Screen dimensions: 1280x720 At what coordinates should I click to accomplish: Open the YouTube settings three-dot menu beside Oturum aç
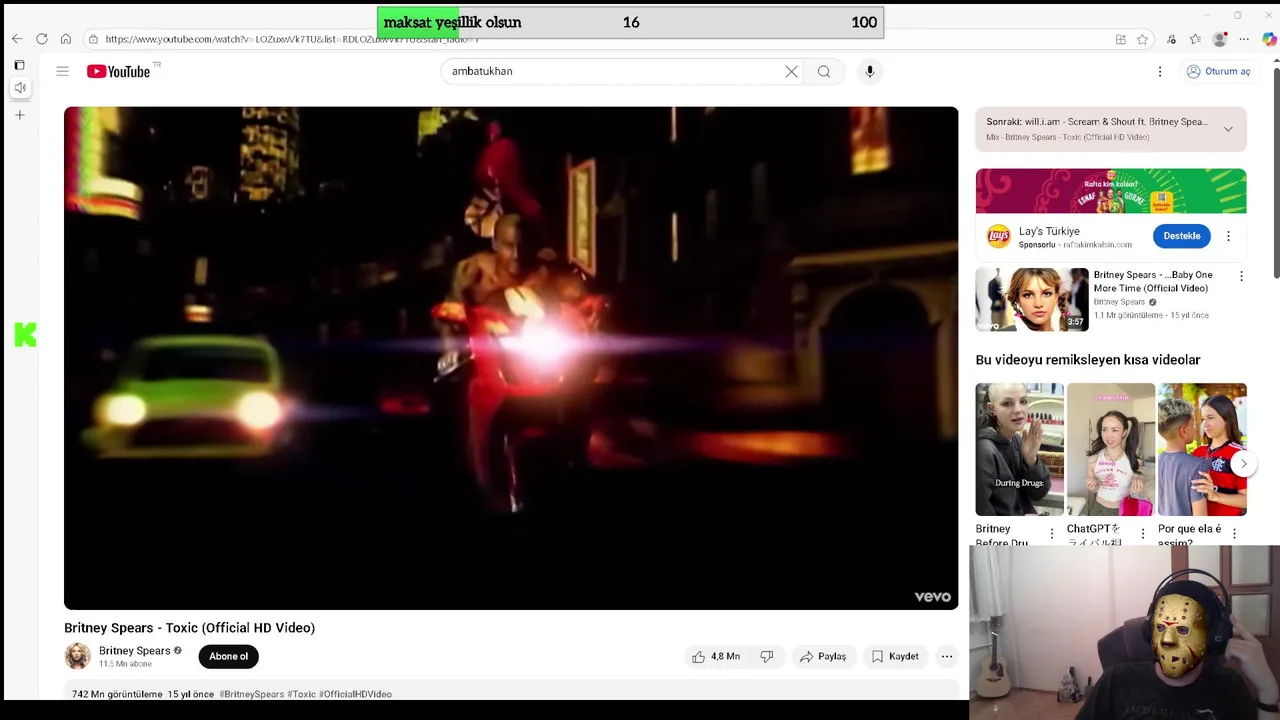click(x=1160, y=71)
